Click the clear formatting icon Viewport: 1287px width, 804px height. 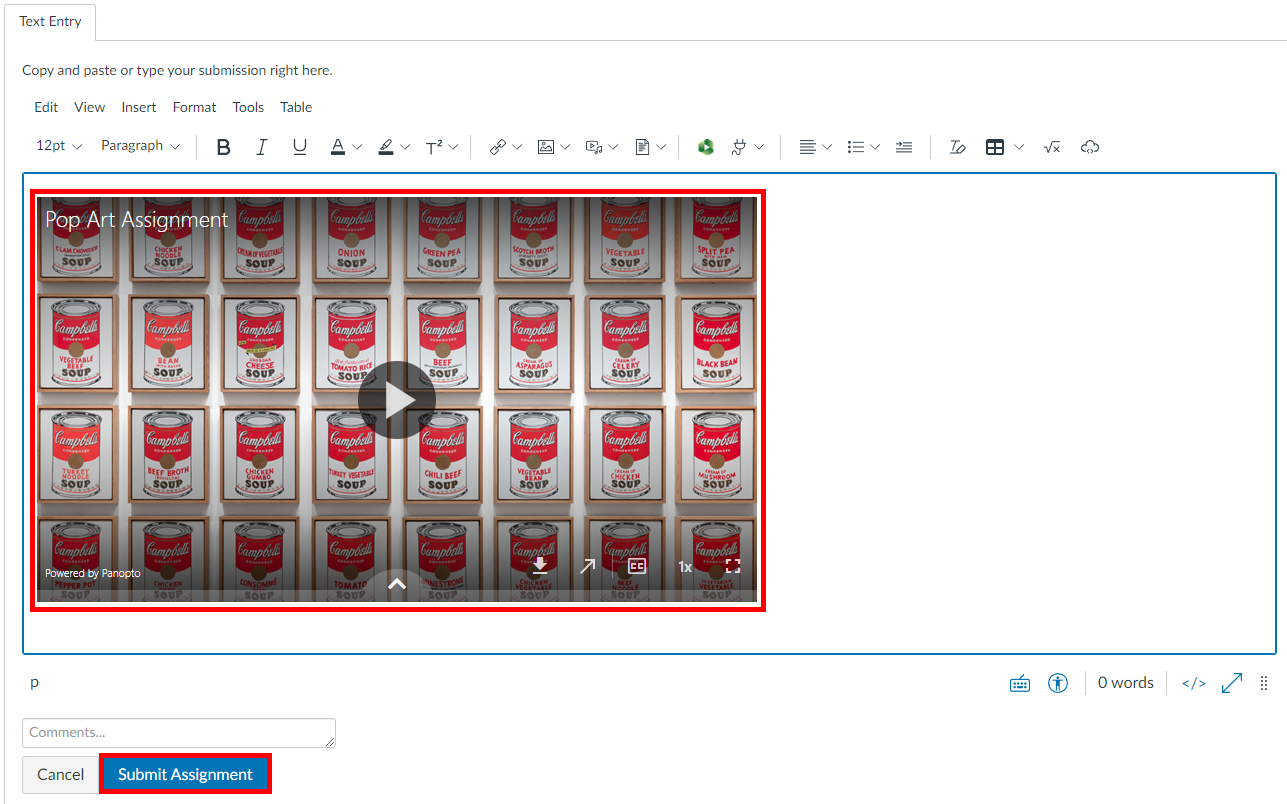[x=957, y=146]
